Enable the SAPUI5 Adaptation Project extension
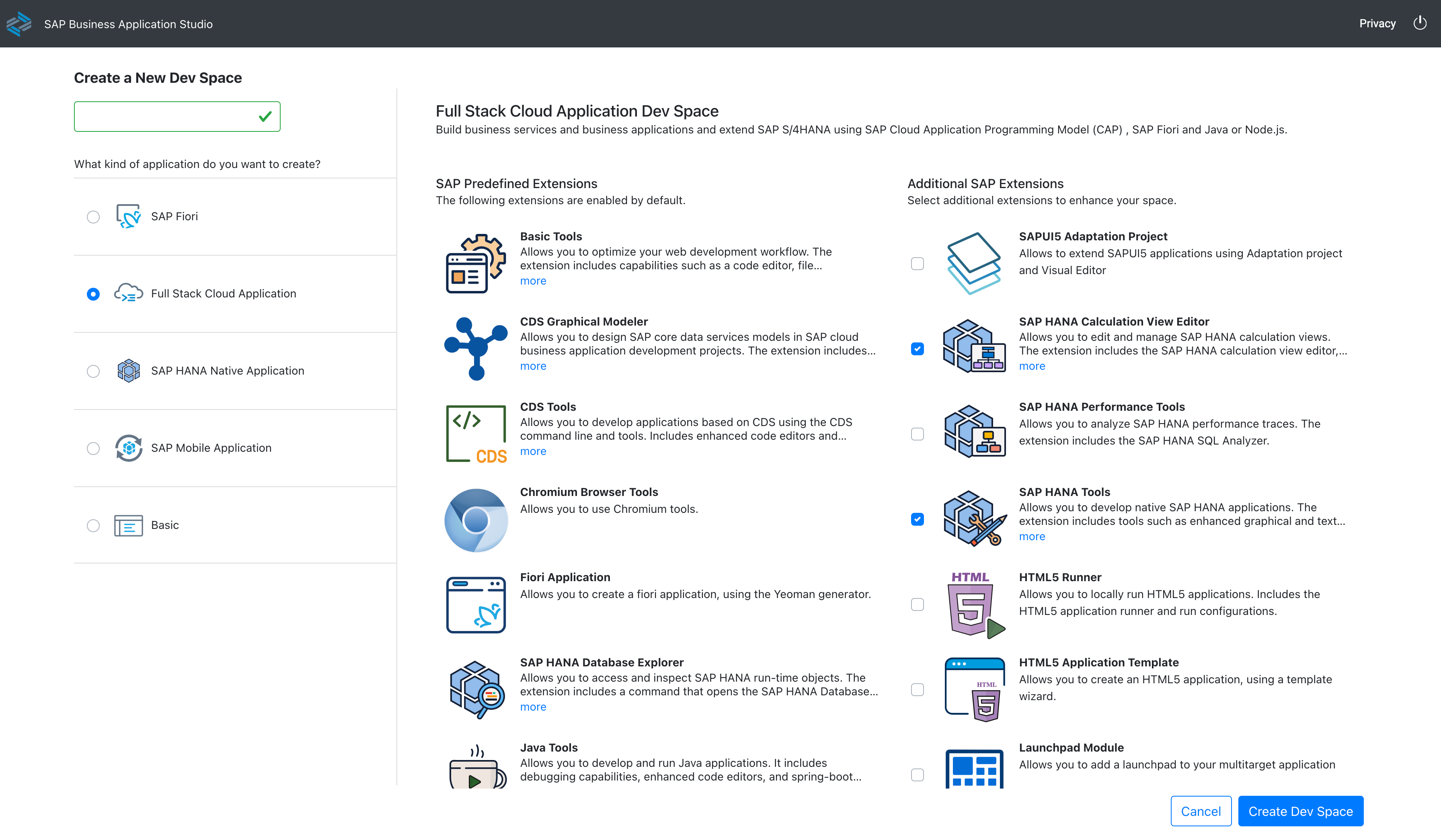This screenshot has width=1441, height=840. (917, 263)
